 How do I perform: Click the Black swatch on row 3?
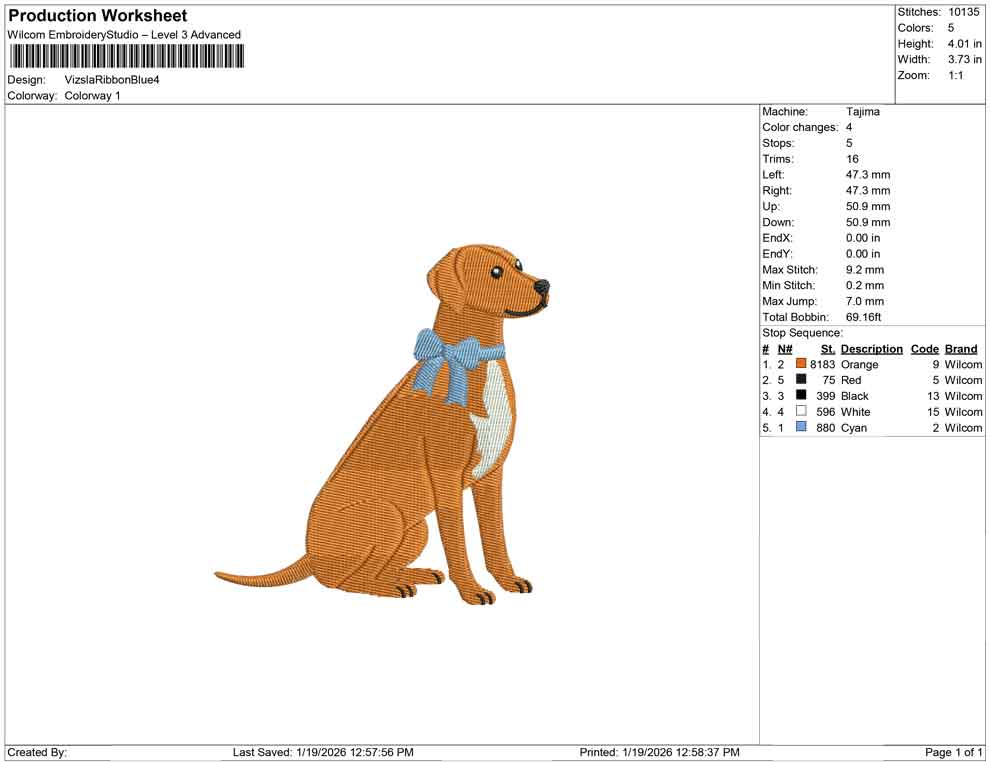pos(800,395)
